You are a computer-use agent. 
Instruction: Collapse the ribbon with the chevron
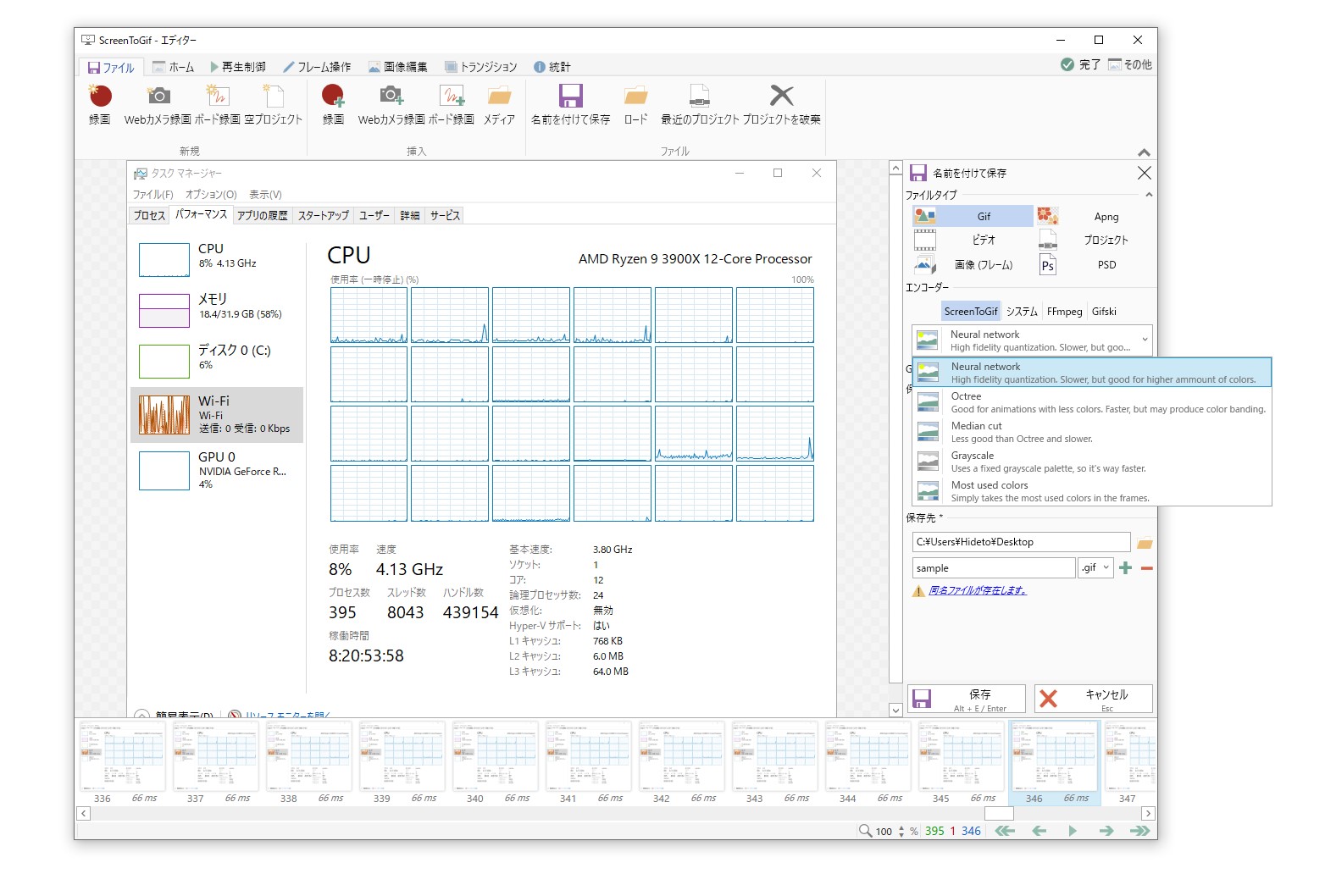click(1144, 152)
